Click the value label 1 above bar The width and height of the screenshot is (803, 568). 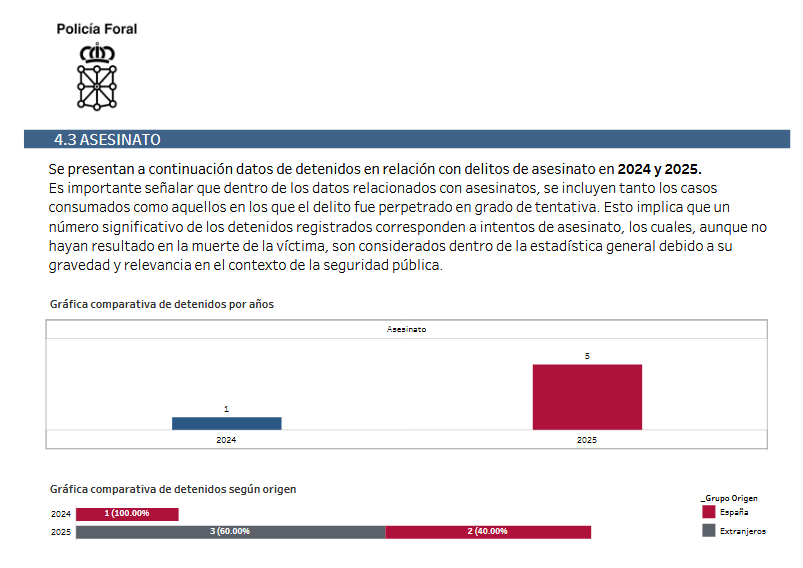[226, 409]
